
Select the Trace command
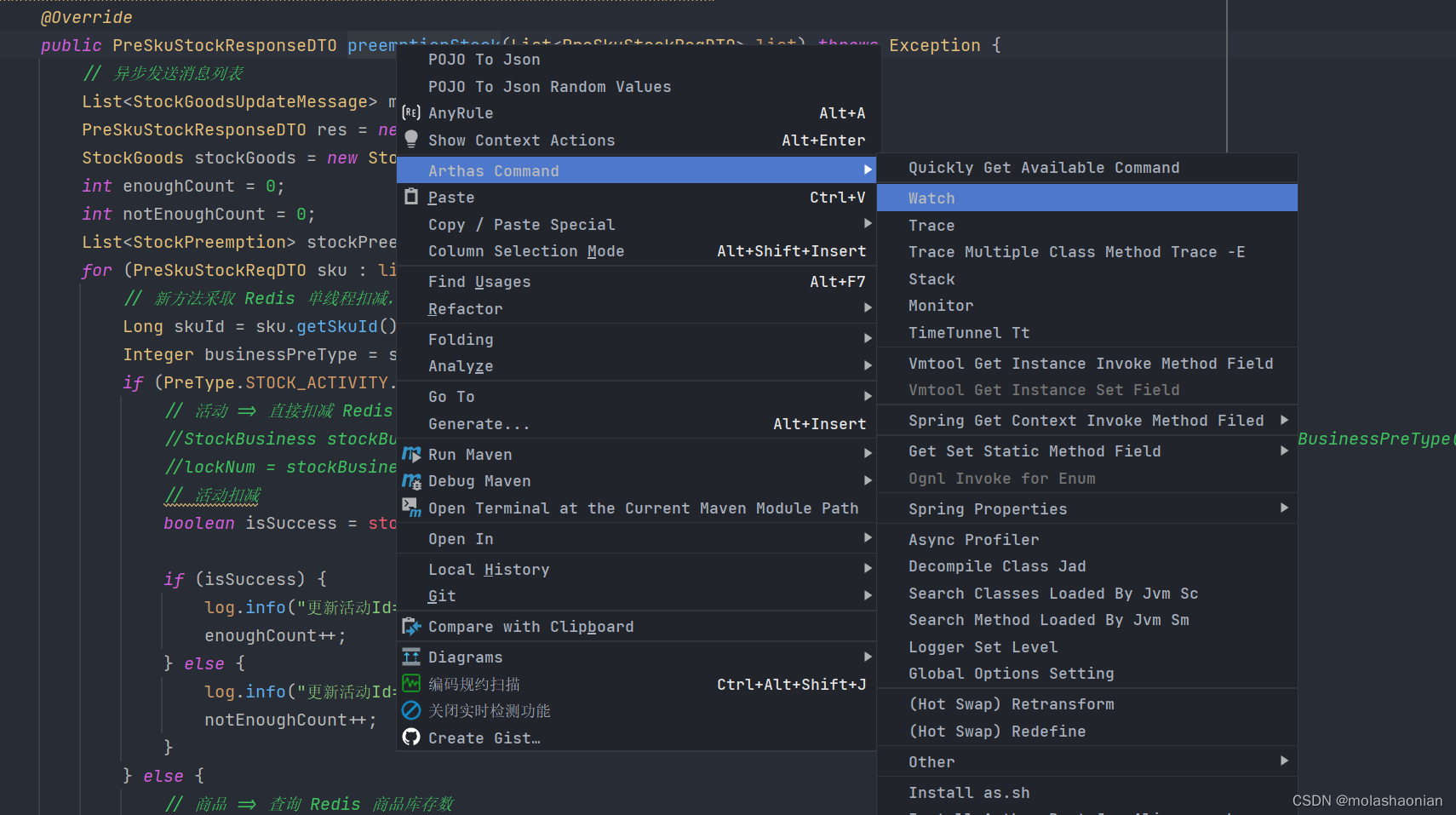click(x=1087, y=226)
